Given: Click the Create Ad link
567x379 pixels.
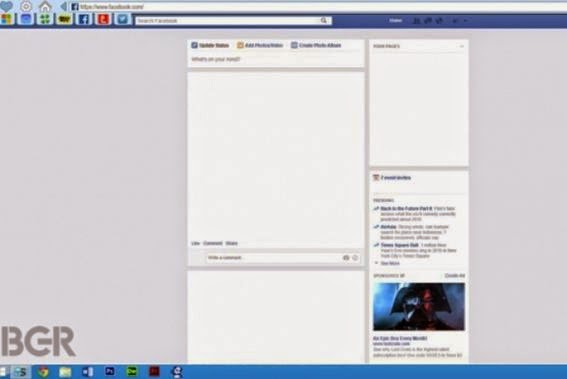Looking at the screenshot, I should point(455,276).
